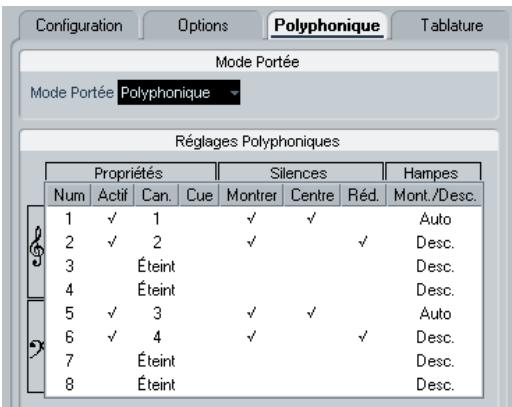Change Desc. stem direction for voice 7
This screenshot has height=407, width=512.
click(435, 361)
